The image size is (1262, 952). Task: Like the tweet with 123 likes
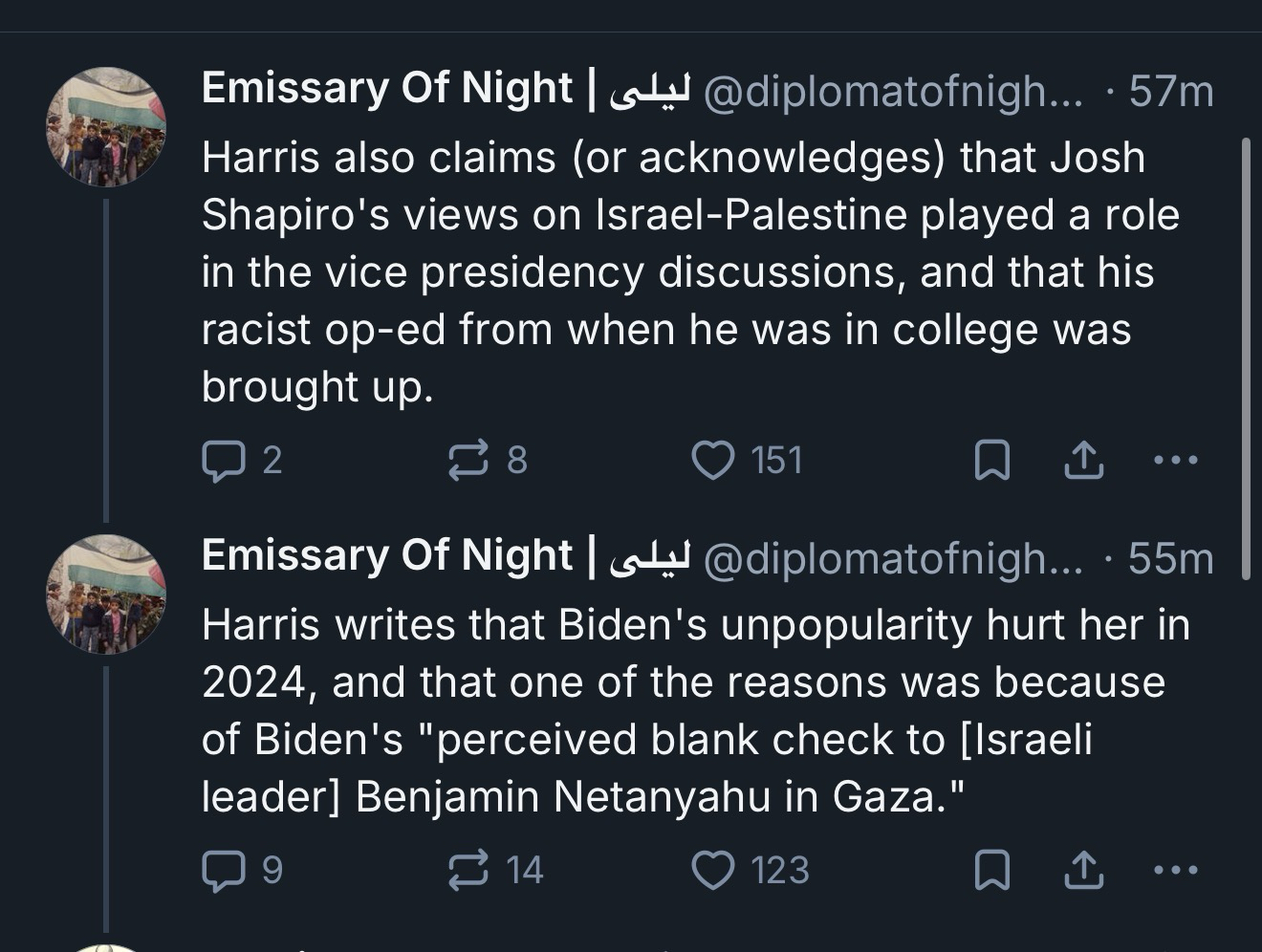713,871
